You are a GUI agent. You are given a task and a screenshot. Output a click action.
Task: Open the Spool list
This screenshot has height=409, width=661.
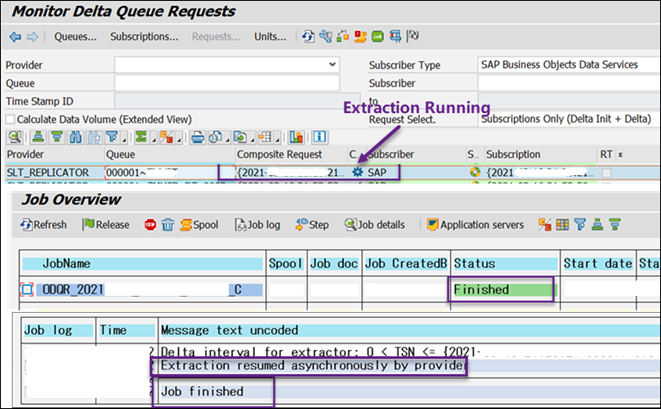tap(199, 225)
